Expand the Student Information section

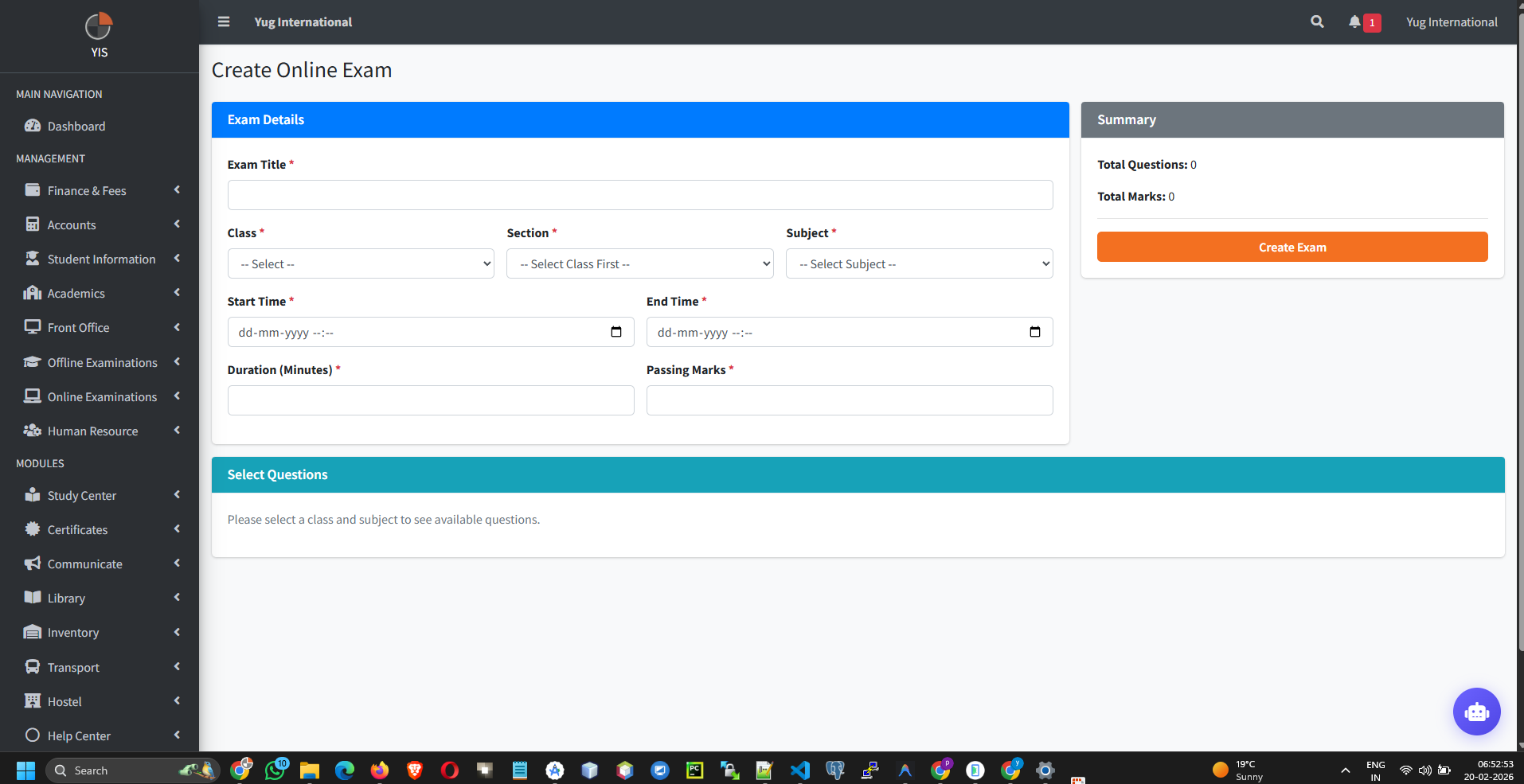[x=176, y=259]
